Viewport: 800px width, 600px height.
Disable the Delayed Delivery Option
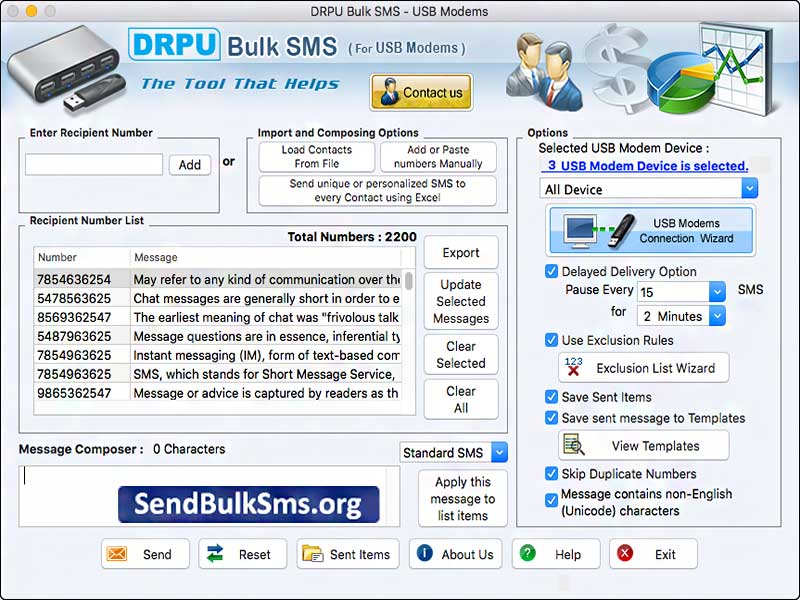point(551,271)
